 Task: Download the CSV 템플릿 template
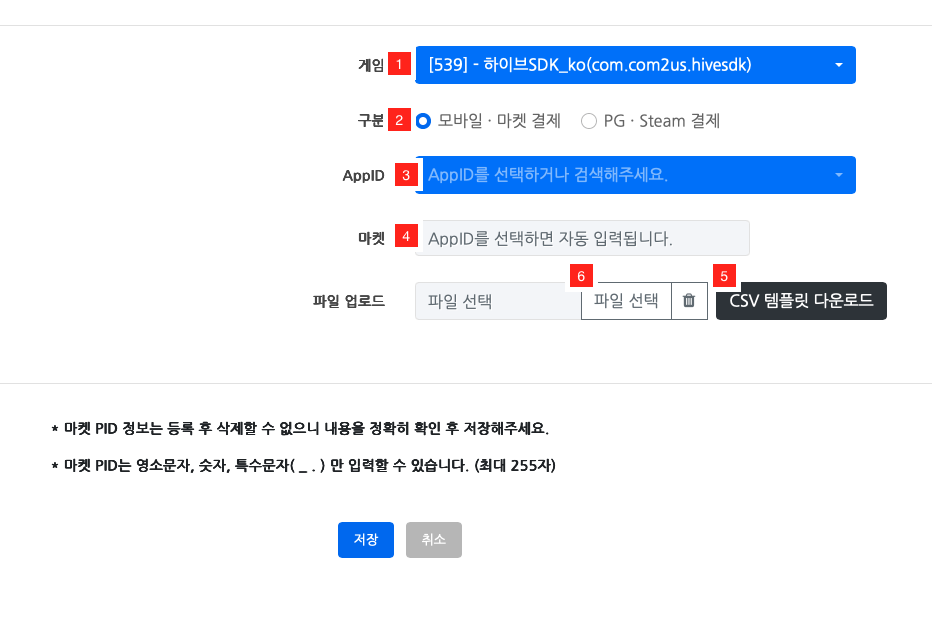point(801,300)
